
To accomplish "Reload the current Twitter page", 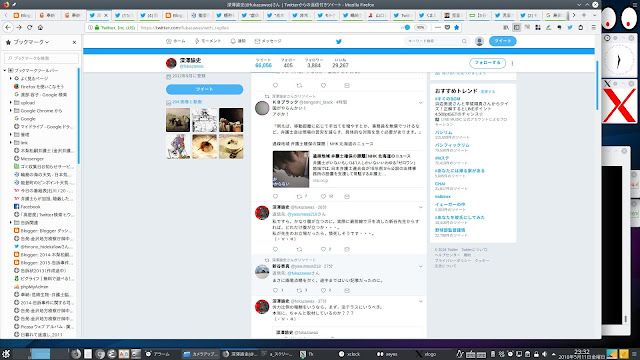I will (29, 27).
